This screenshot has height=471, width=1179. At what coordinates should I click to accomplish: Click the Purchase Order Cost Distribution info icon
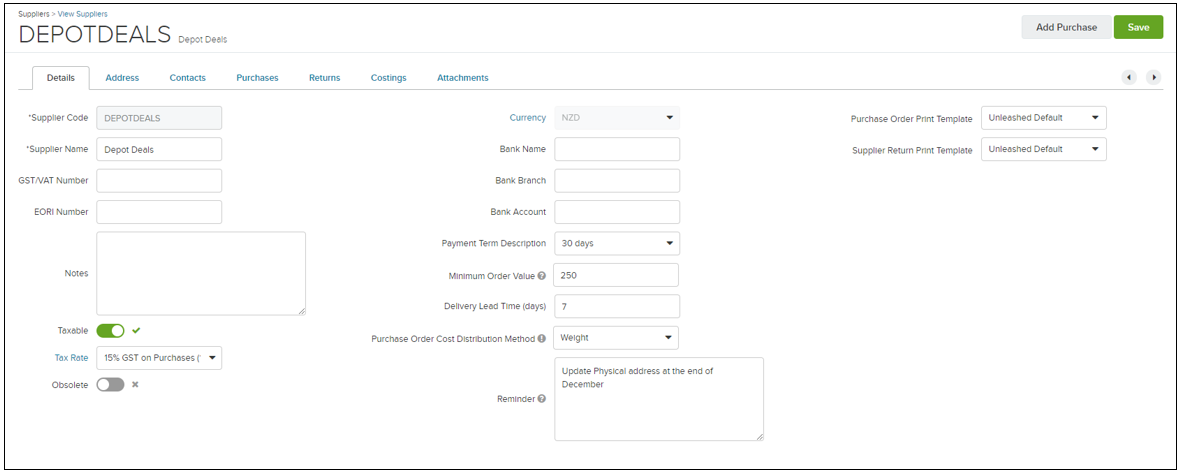click(541, 339)
